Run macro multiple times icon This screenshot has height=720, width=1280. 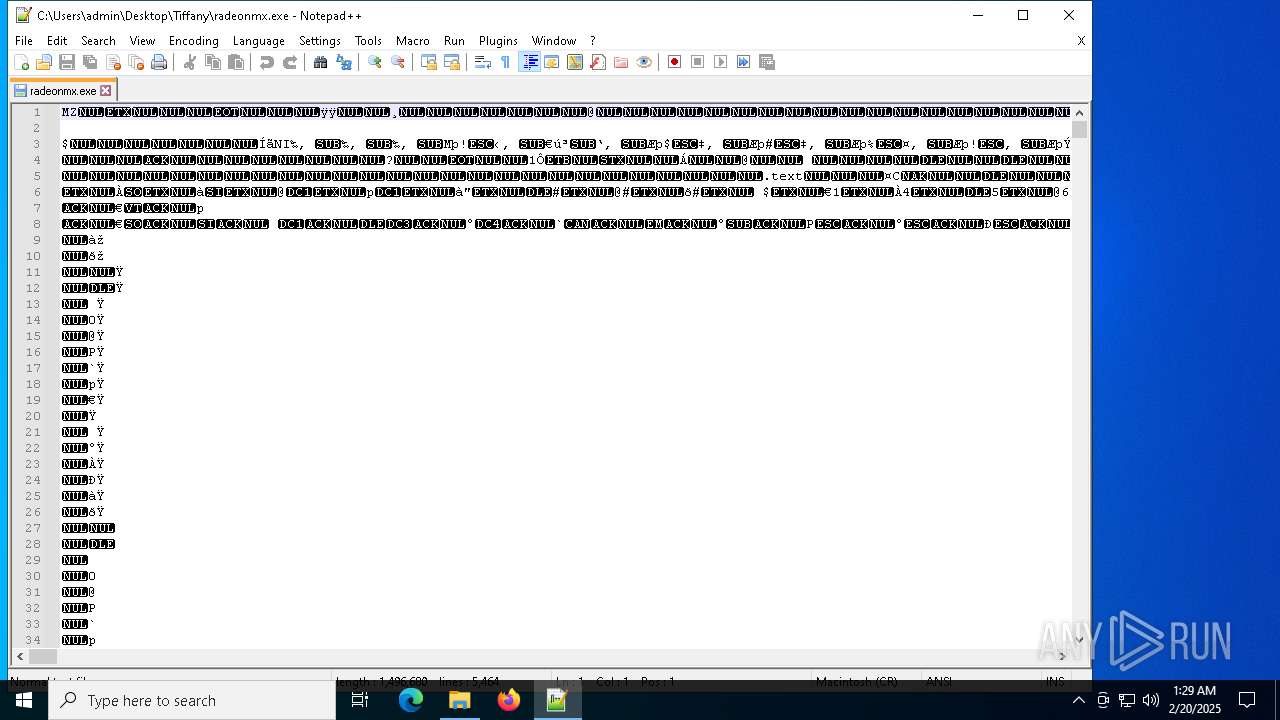[744, 62]
